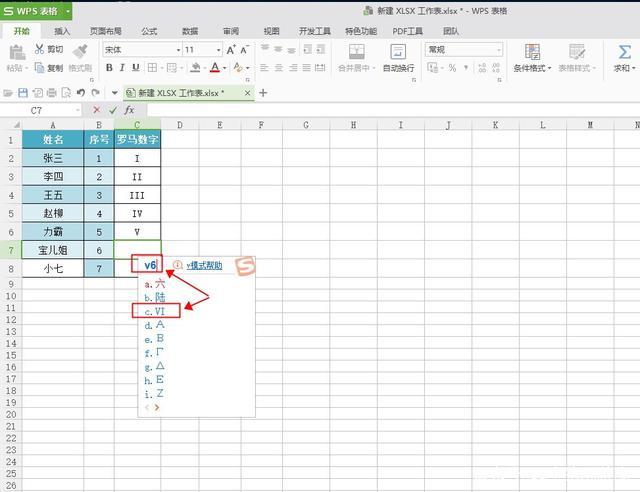Open the 视图 tab

tap(271, 31)
